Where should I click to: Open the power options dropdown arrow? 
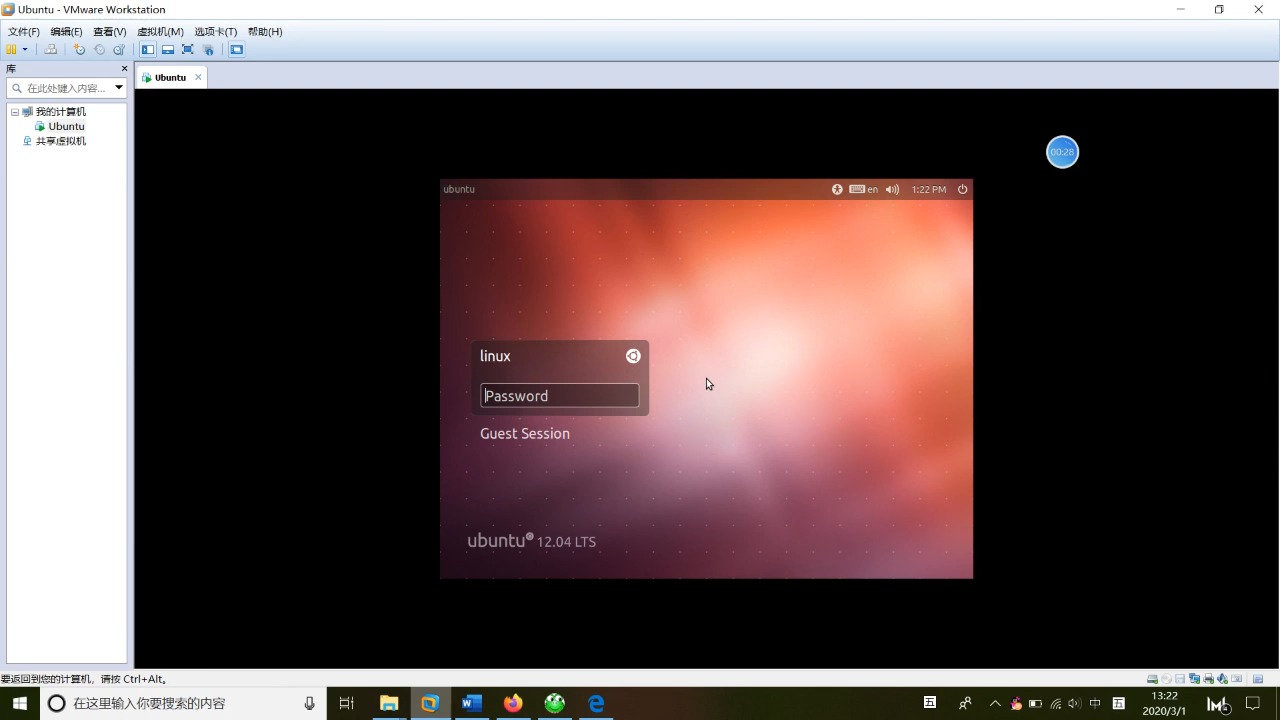coord(25,49)
